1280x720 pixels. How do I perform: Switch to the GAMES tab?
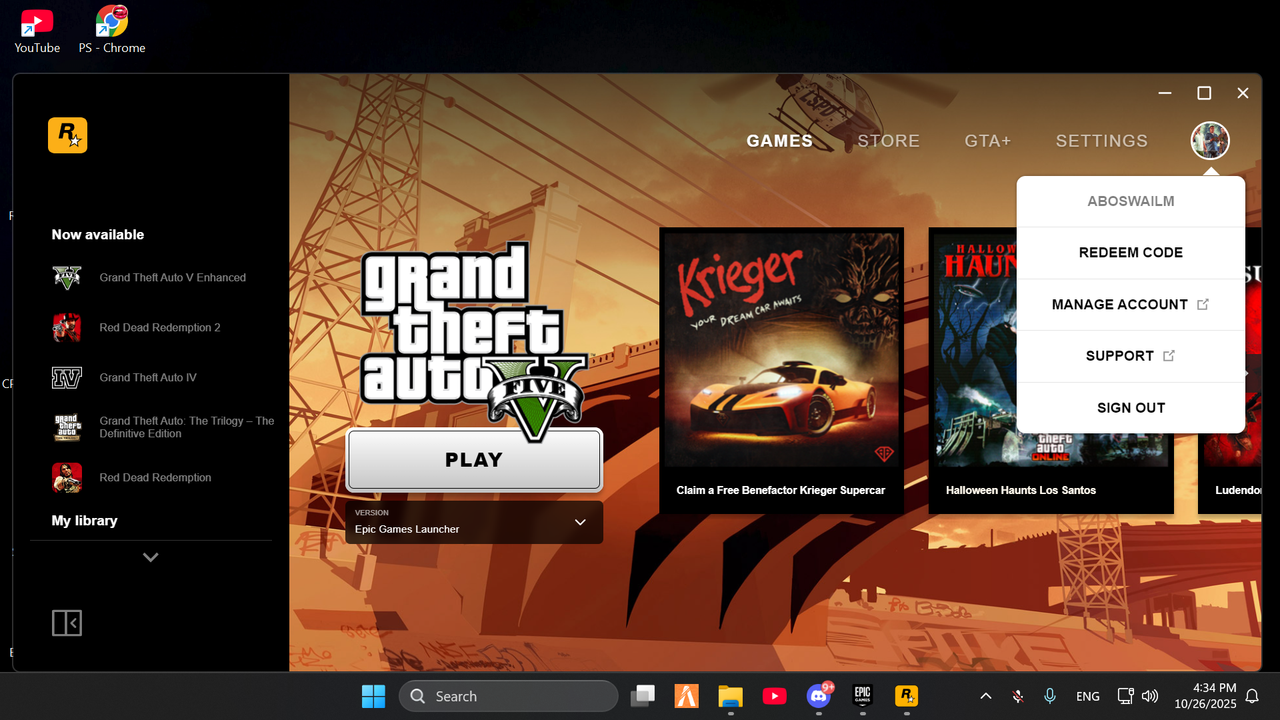780,141
